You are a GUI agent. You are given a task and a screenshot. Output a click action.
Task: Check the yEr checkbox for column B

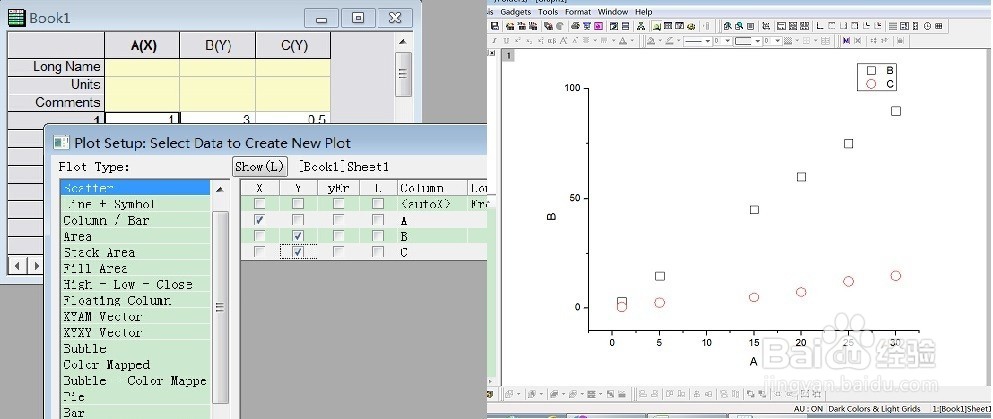pos(339,236)
